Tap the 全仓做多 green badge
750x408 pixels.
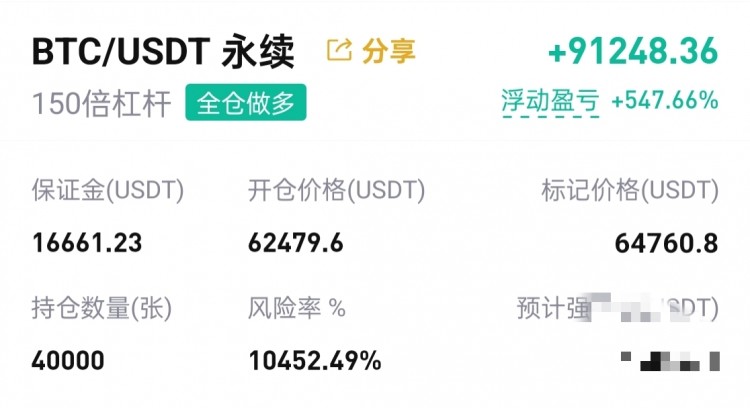tap(246, 102)
